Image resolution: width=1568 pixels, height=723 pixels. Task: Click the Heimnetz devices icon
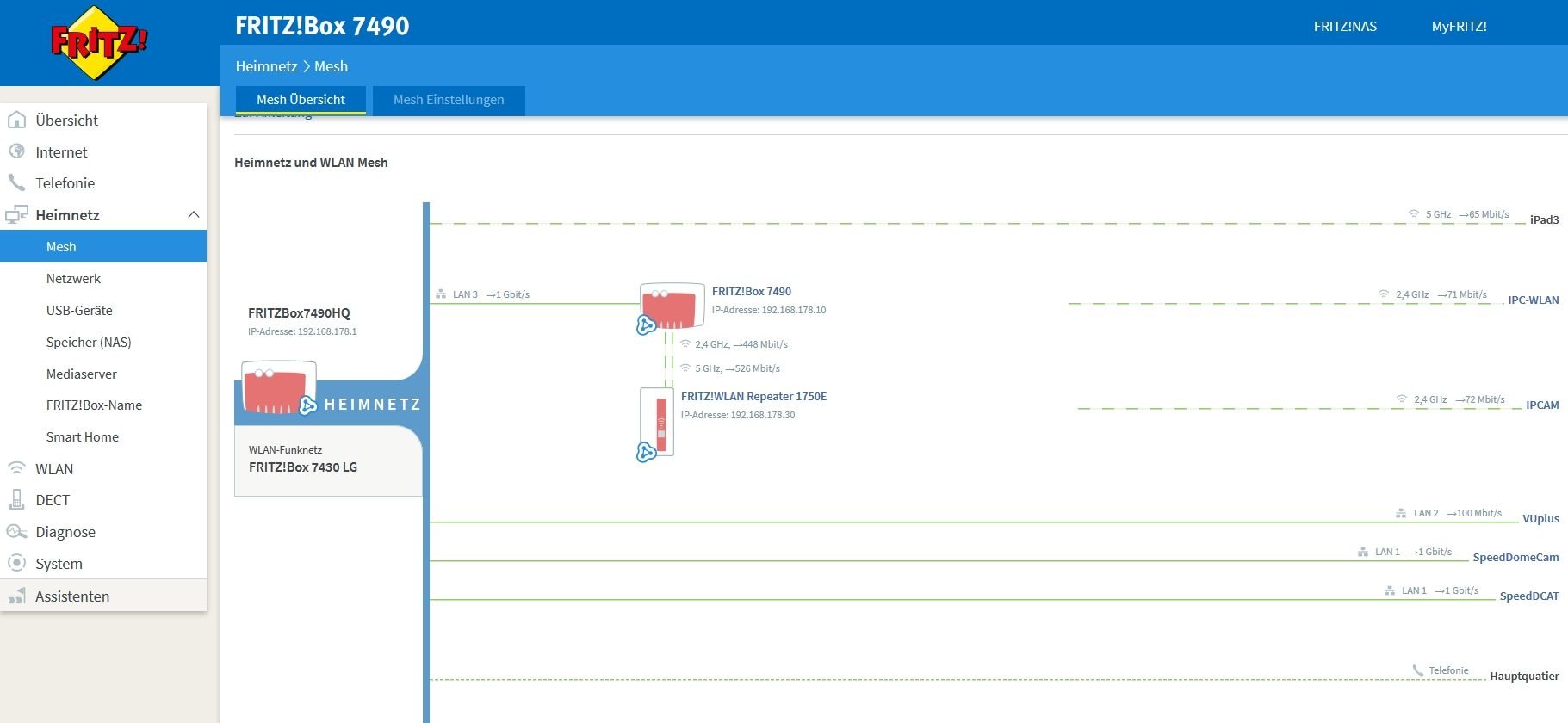point(16,214)
